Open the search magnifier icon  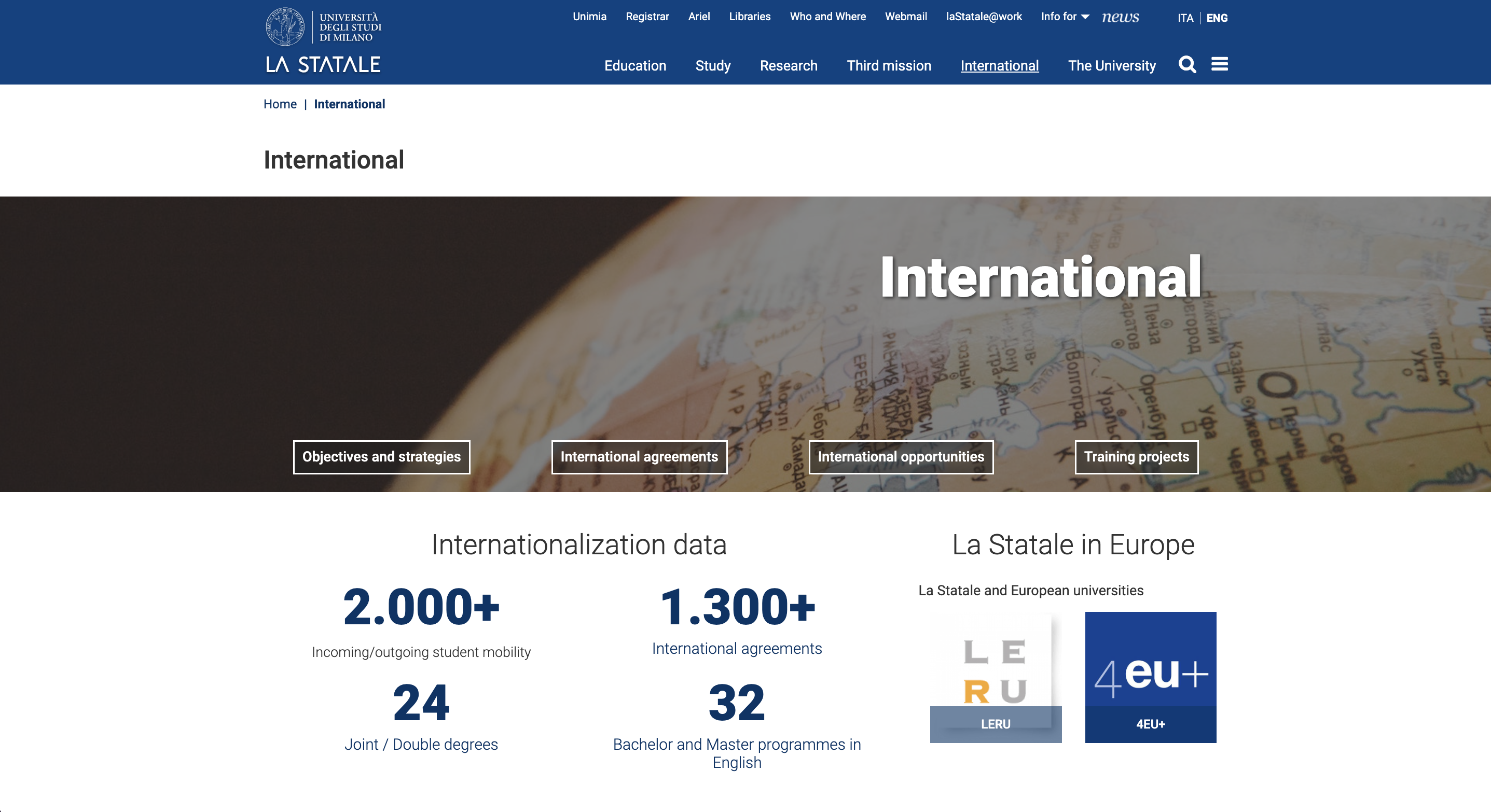(1187, 64)
